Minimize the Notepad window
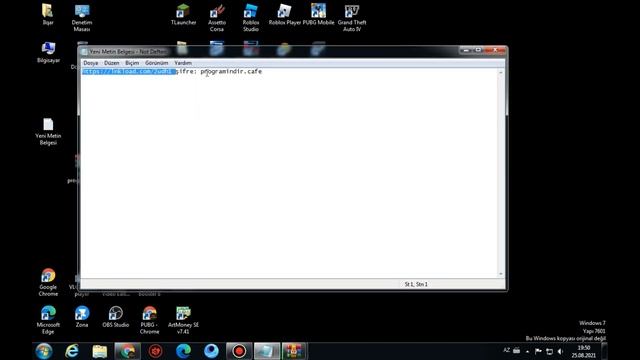The height and width of the screenshot is (360, 640). pos(466,50)
